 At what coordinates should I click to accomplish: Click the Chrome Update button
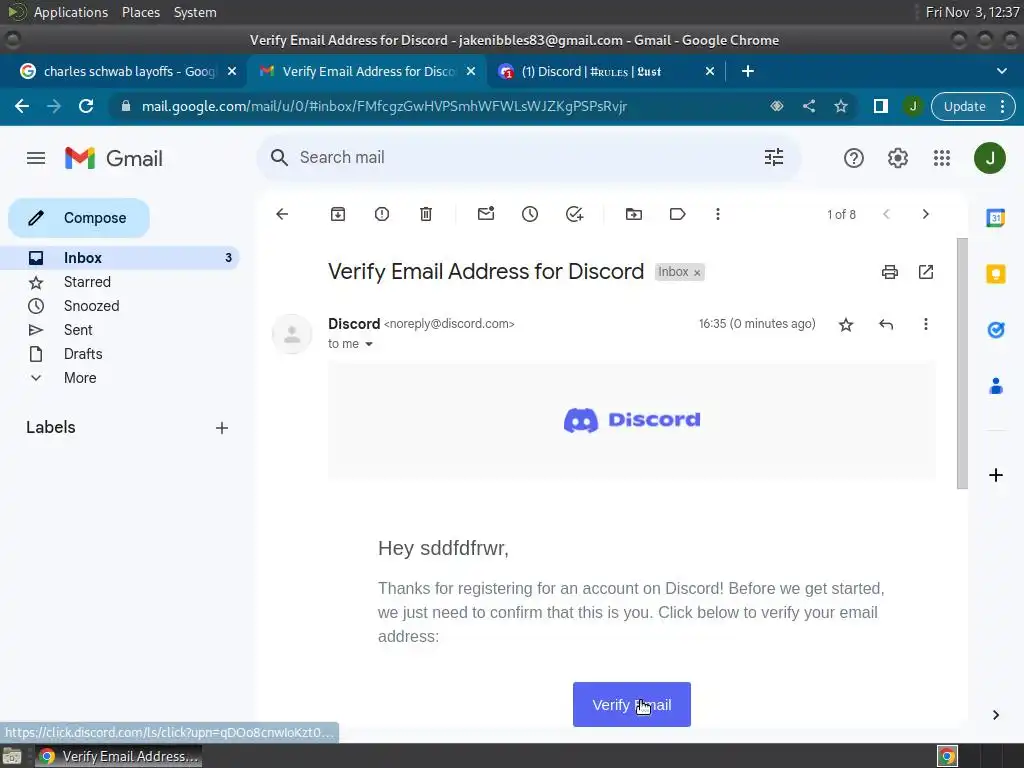pos(973,106)
